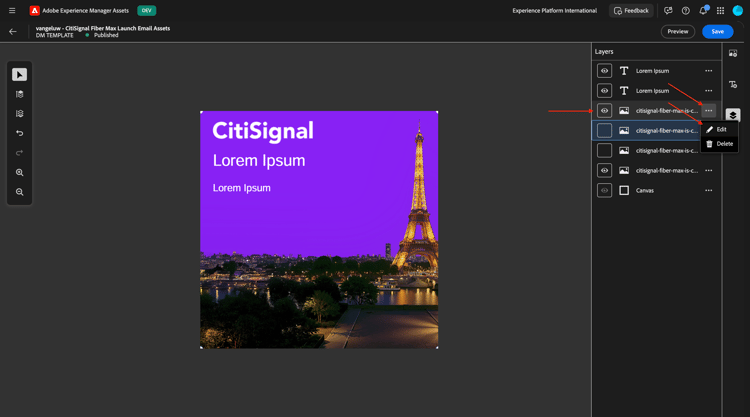Zoom in on the canvas
Screen dimensions: 750x417
click(20, 173)
